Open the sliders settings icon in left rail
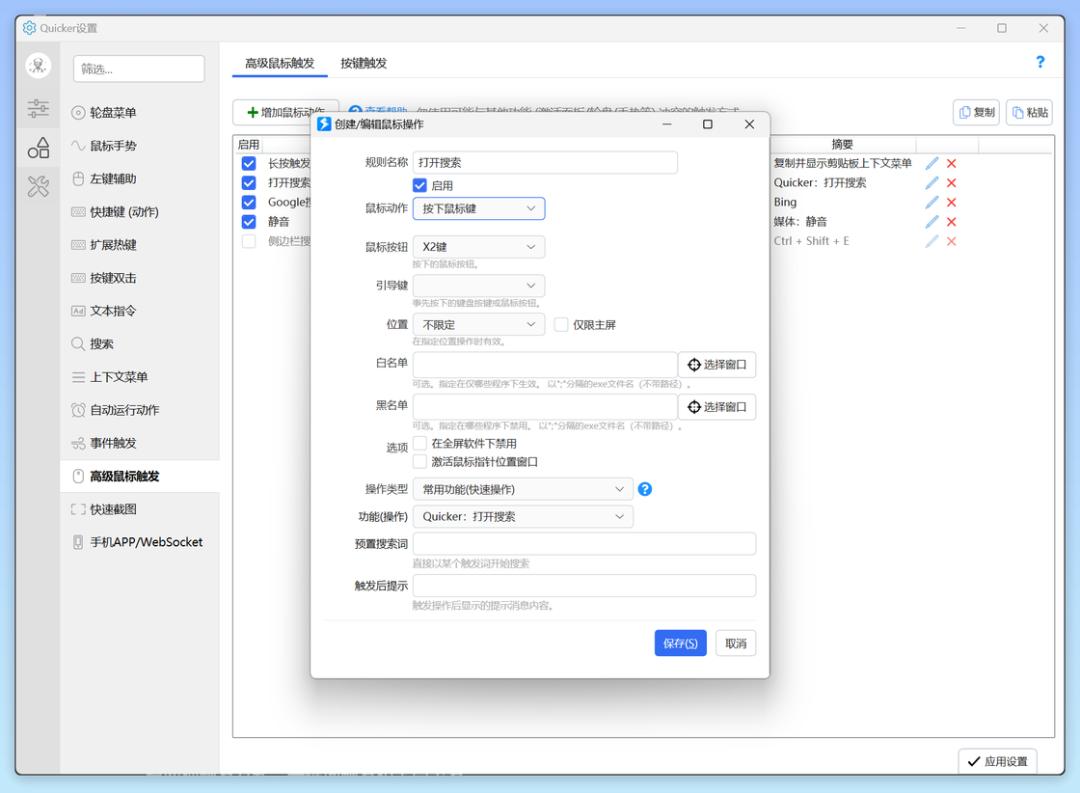The height and width of the screenshot is (793, 1080). pyautogui.click(x=38, y=107)
